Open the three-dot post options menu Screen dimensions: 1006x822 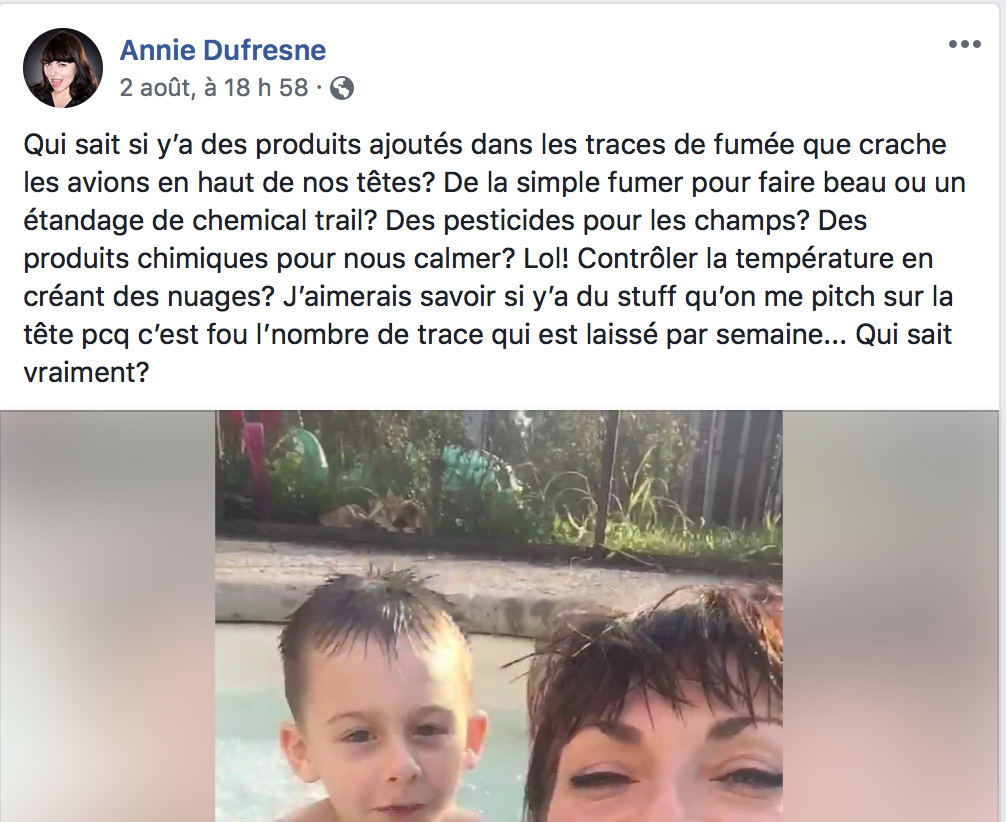(x=964, y=44)
